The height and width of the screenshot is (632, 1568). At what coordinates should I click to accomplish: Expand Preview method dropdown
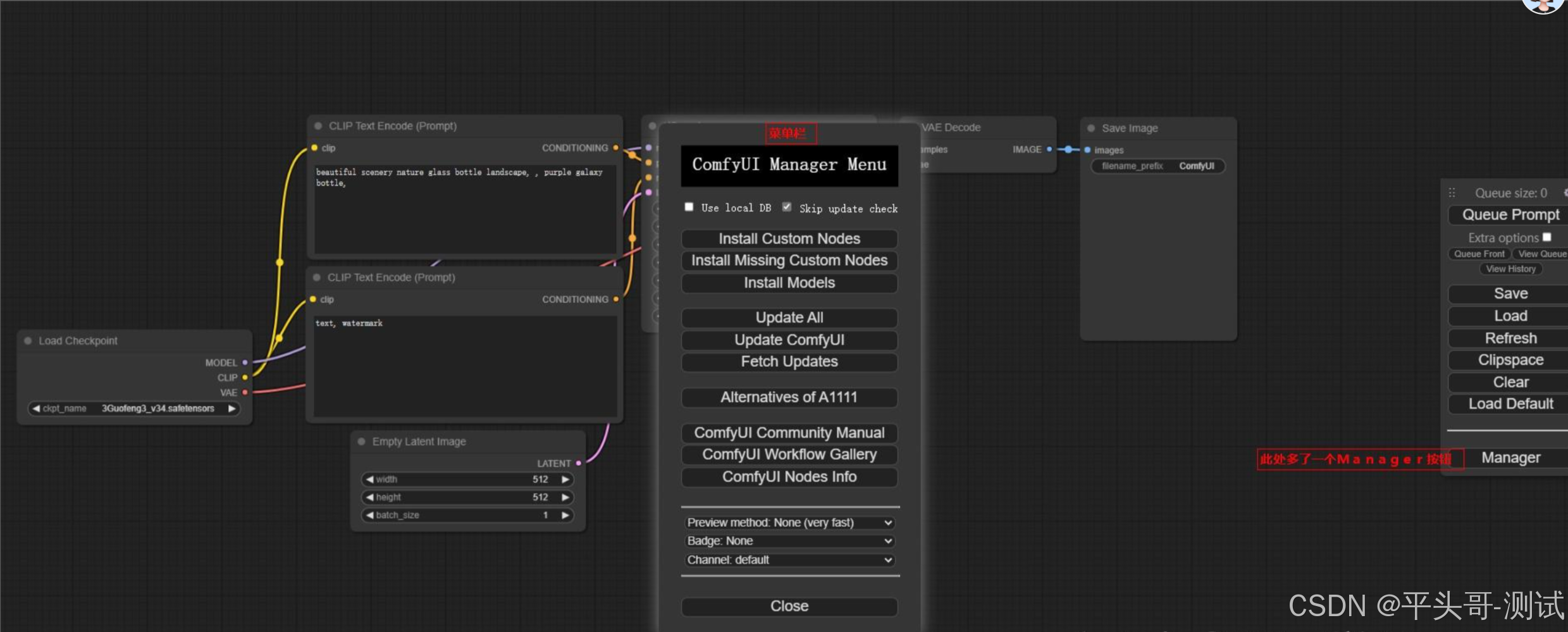(x=789, y=523)
